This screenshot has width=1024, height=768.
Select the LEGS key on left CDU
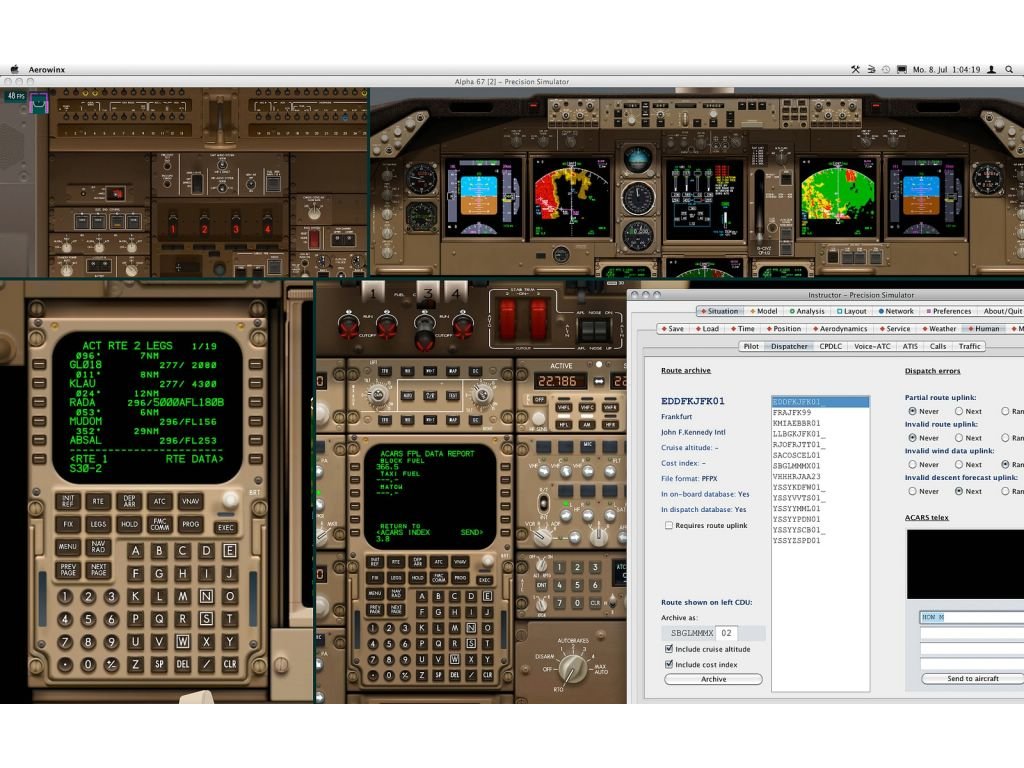pos(98,524)
